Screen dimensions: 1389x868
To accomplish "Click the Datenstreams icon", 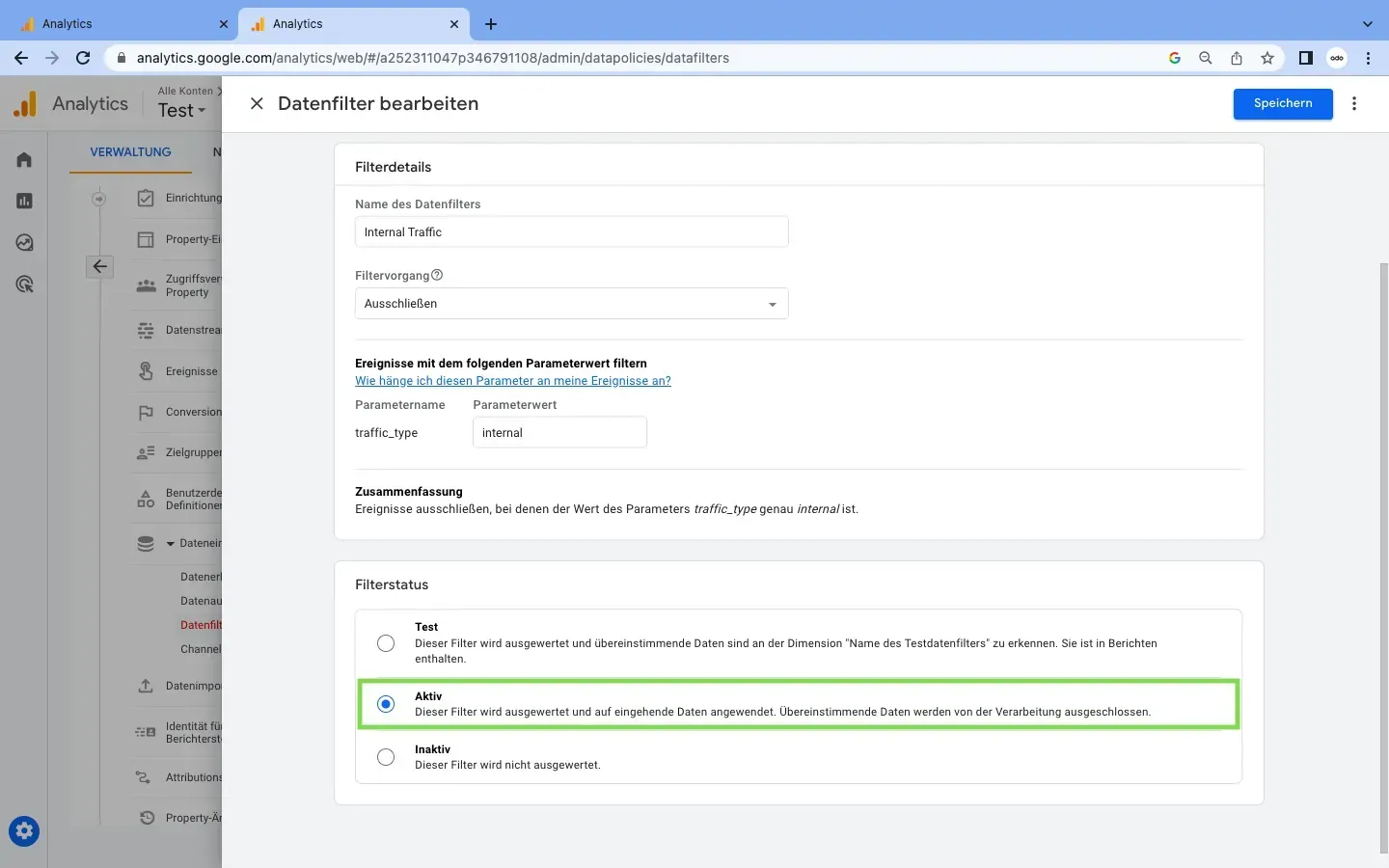I will (146, 330).
